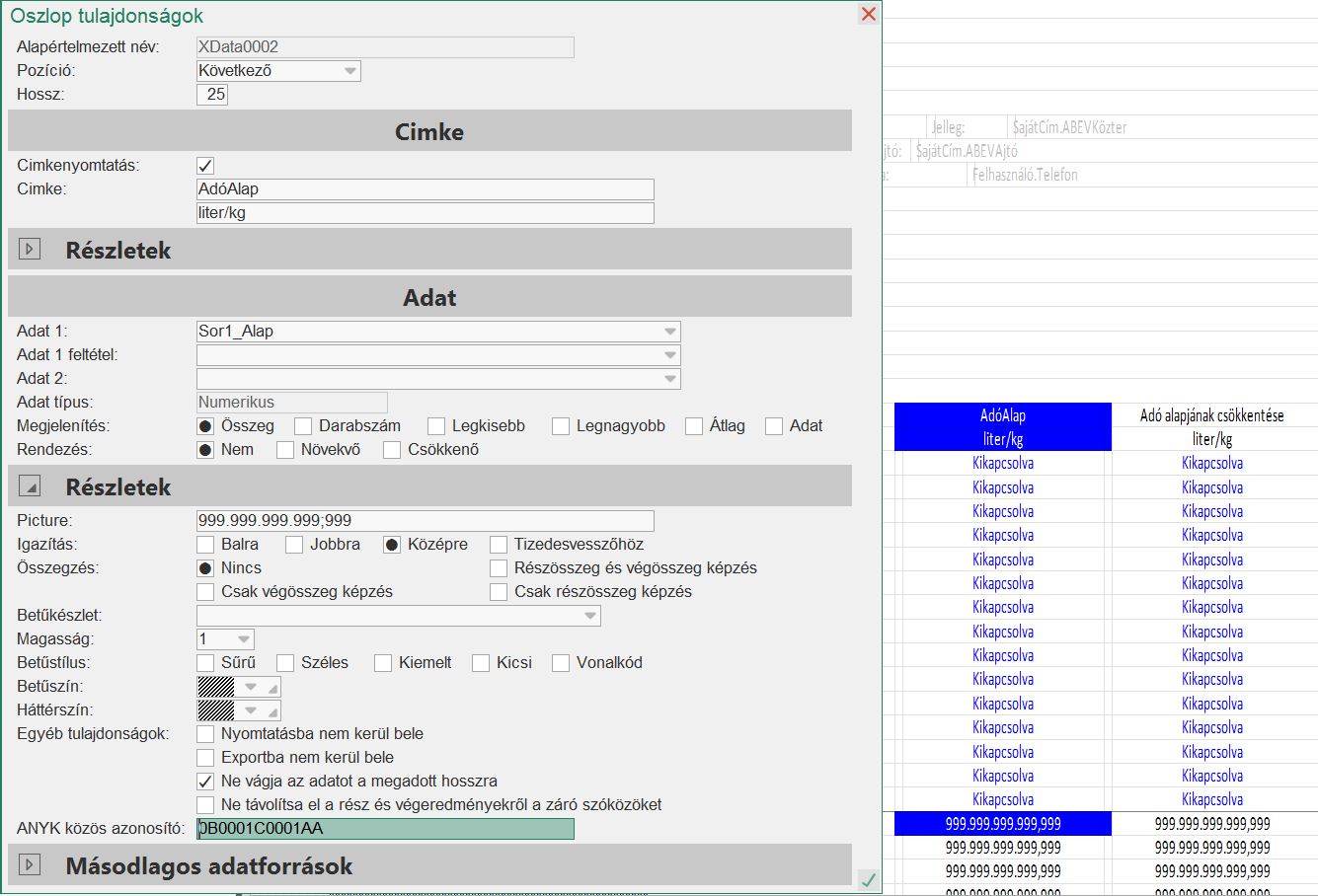Click the Picture format input field

(425, 521)
